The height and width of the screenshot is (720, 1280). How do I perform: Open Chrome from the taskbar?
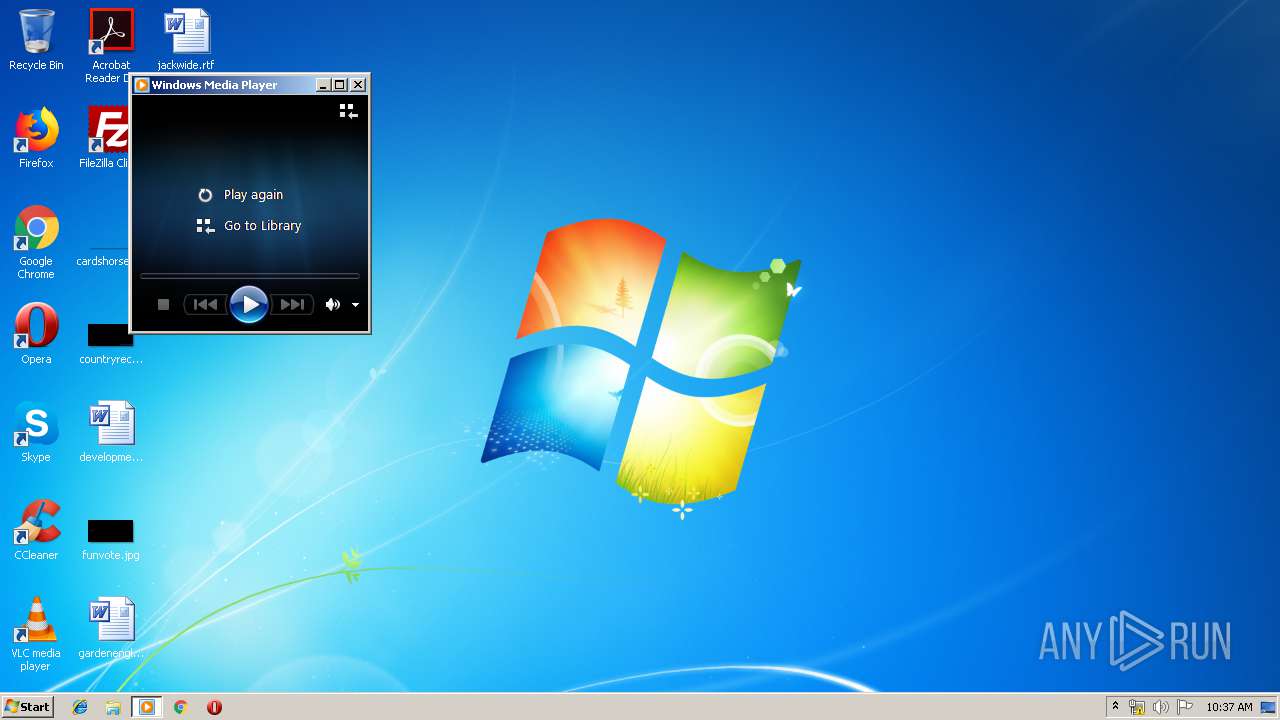point(180,707)
